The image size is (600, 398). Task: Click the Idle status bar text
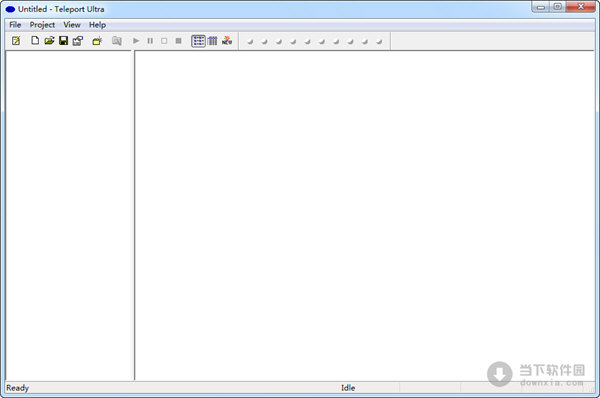coord(348,388)
